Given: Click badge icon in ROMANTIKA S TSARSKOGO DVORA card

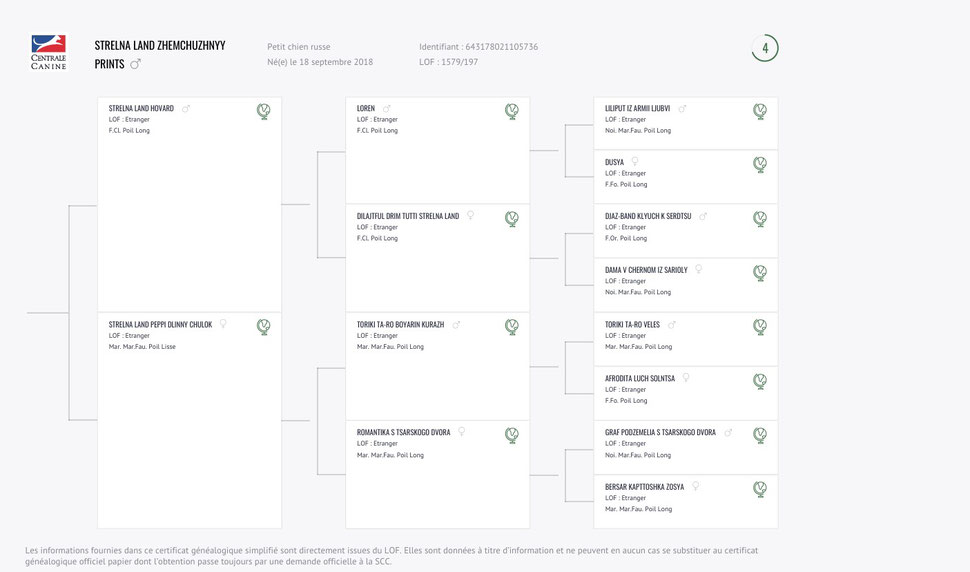Looking at the screenshot, I should pos(512,435).
